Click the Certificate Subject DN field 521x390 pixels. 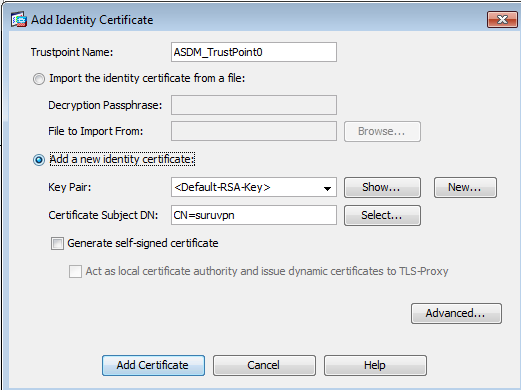(254, 215)
